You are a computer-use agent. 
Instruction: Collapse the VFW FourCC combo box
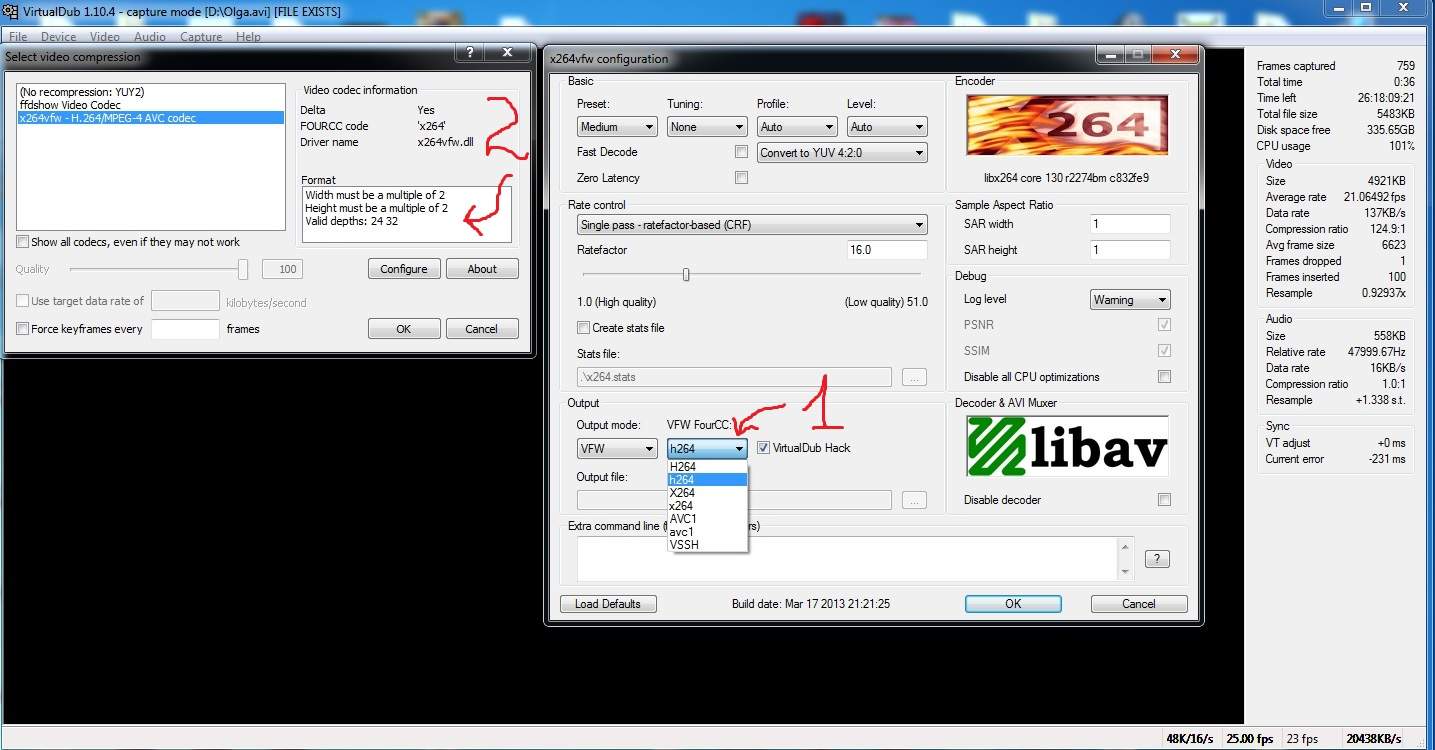click(707, 449)
